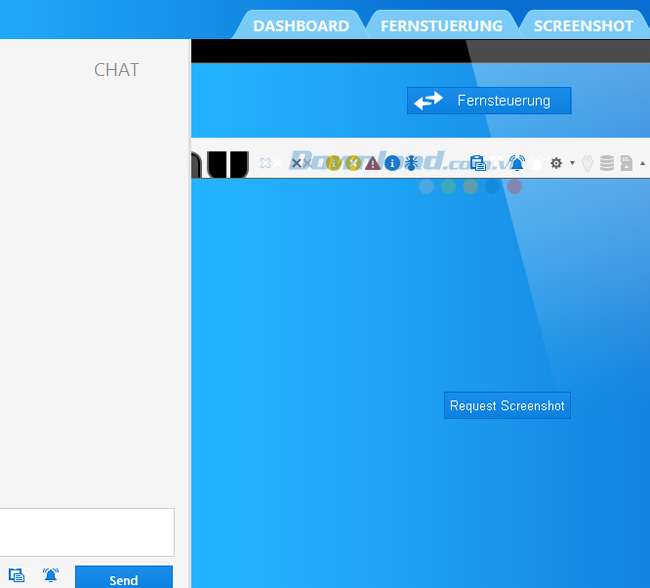The width and height of the screenshot is (650, 588).
Task: Expand the dropdown arrow next to gear
Action: click(572, 163)
